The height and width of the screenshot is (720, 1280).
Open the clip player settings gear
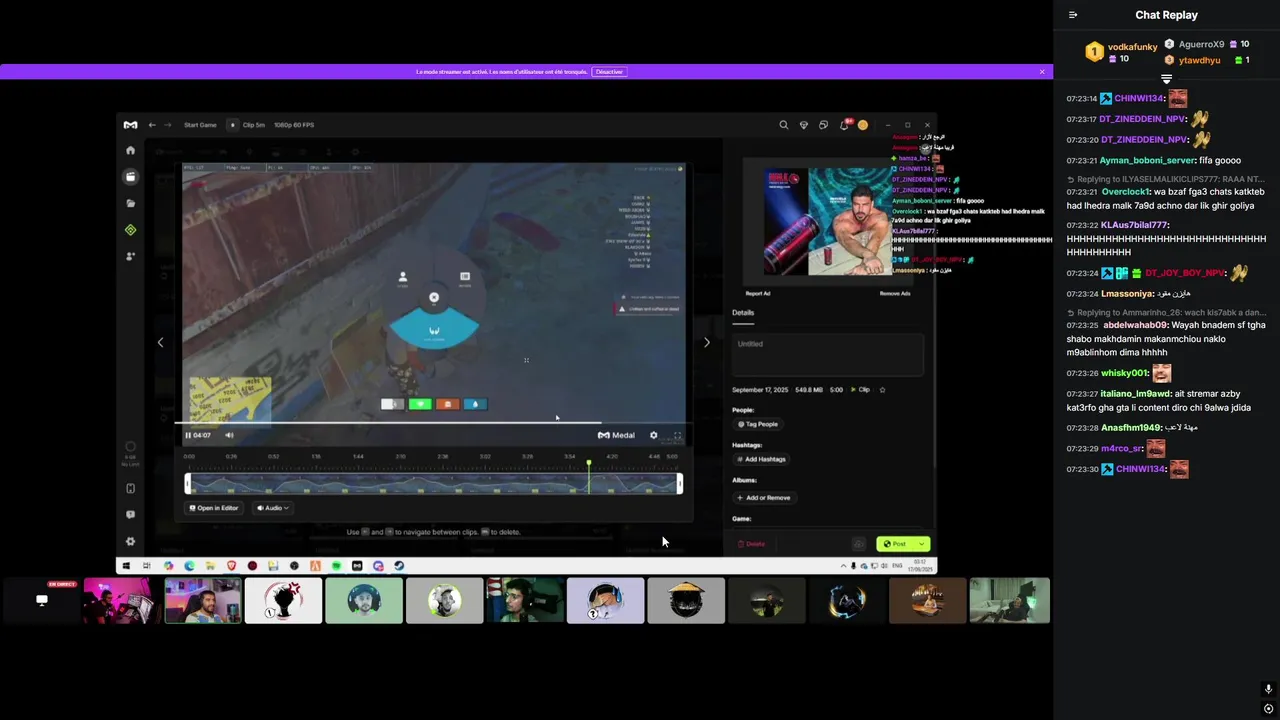(654, 435)
